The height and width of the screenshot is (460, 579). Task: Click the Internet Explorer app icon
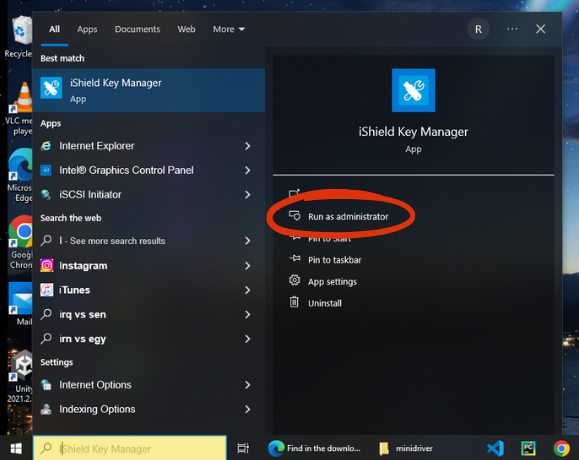tap(46, 146)
